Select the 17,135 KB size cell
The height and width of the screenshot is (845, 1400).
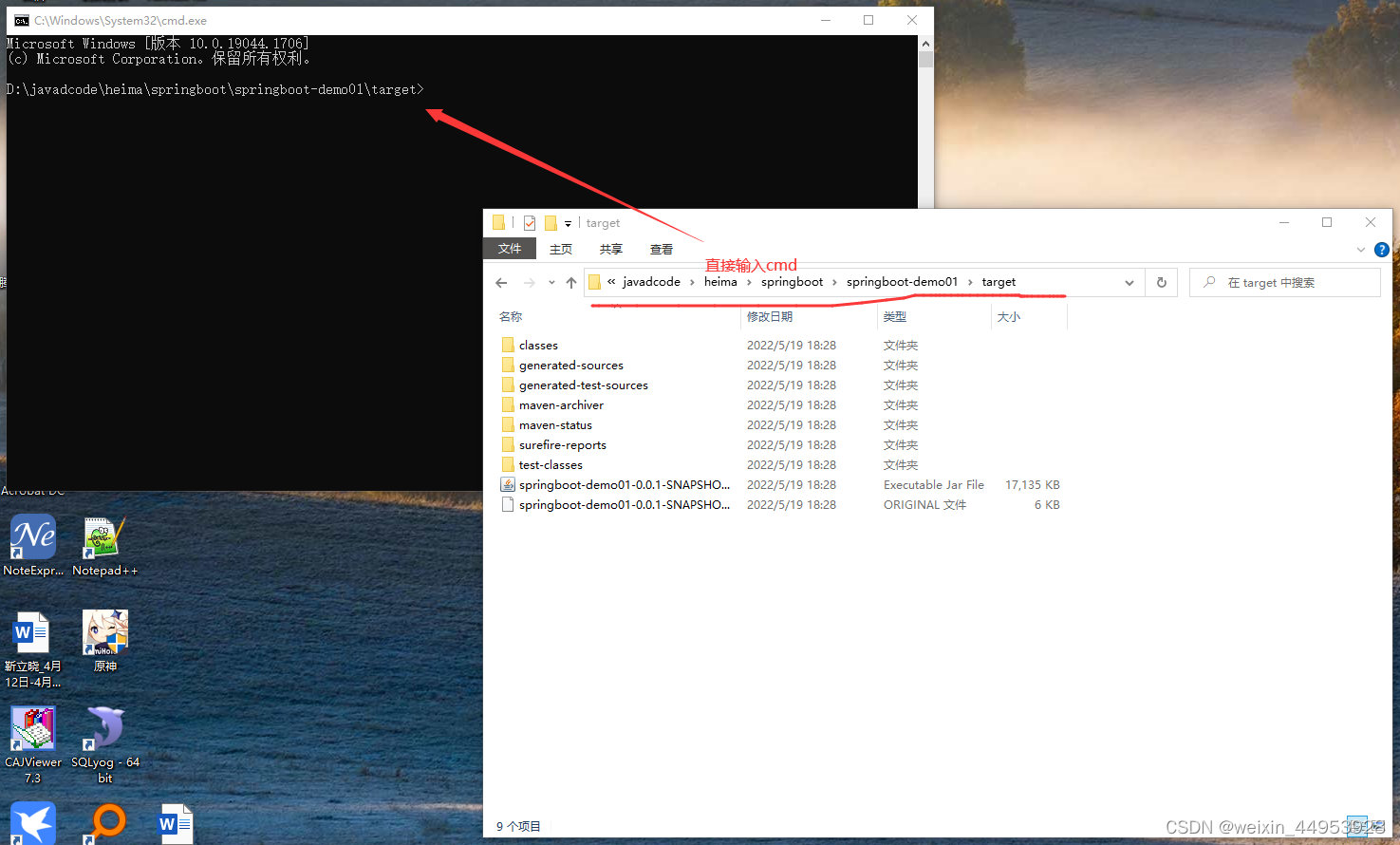point(1032,484)
